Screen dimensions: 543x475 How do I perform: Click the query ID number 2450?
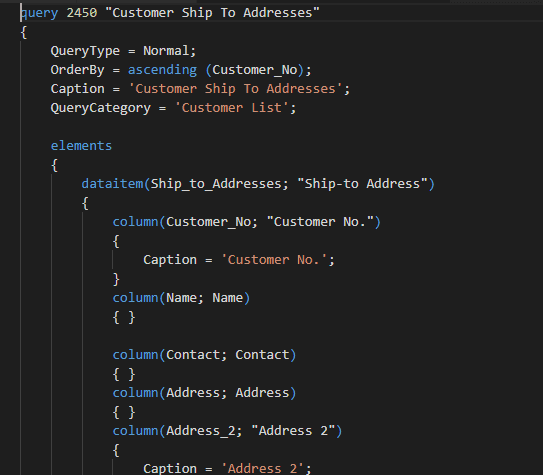click(82, 13)
